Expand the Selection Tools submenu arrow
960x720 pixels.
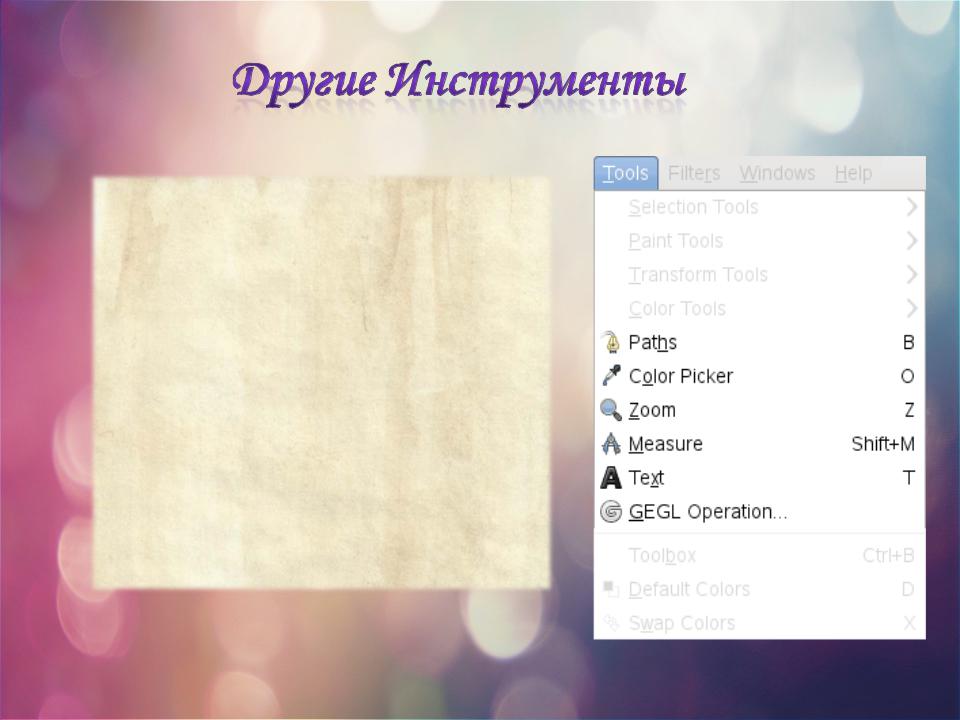coord(911,207)
